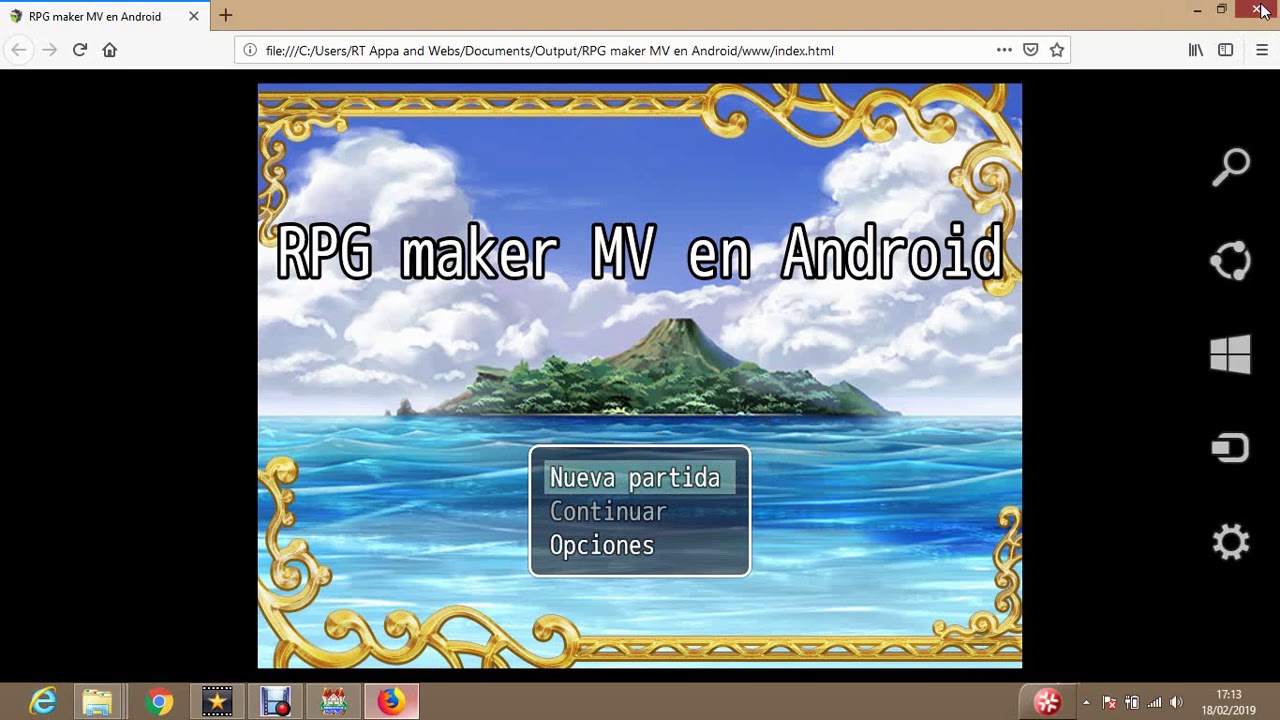Open Opciones in the title menu
This screenshot has width=1280, height=720.
click(x=602, y=546)
